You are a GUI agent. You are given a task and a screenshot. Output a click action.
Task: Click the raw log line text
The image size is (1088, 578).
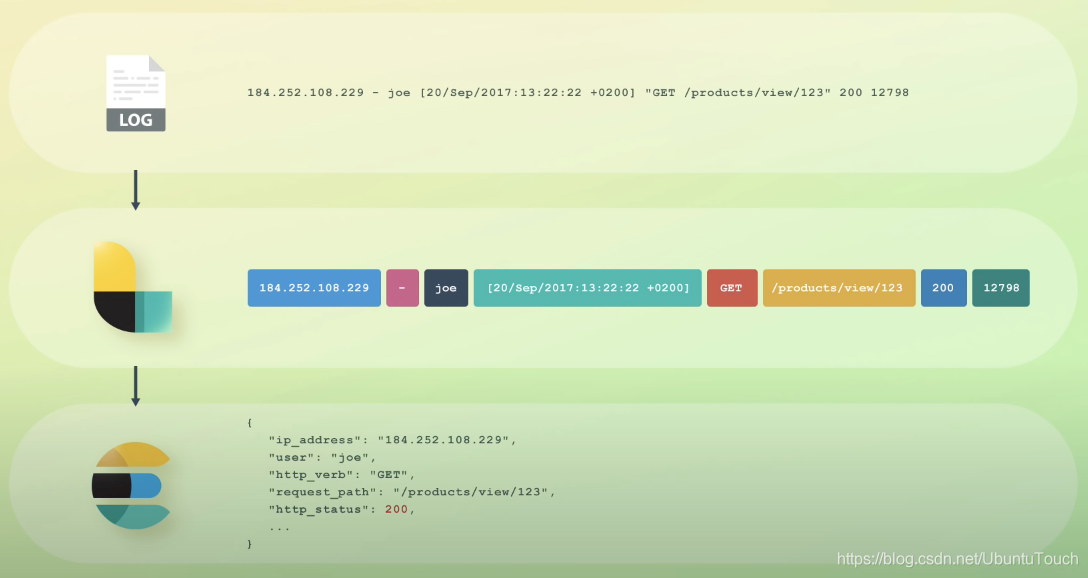[578, 93]
